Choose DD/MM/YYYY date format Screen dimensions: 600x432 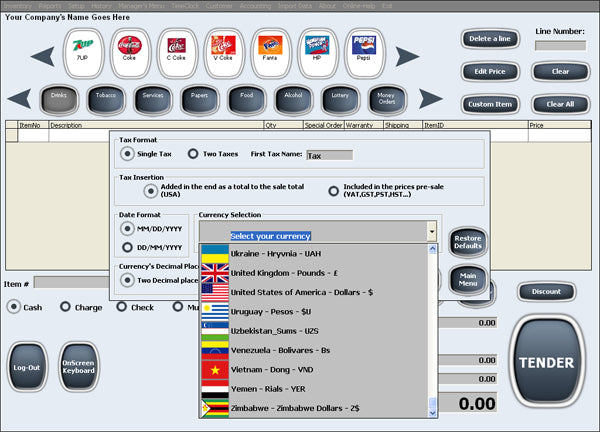tap(127, 248)
